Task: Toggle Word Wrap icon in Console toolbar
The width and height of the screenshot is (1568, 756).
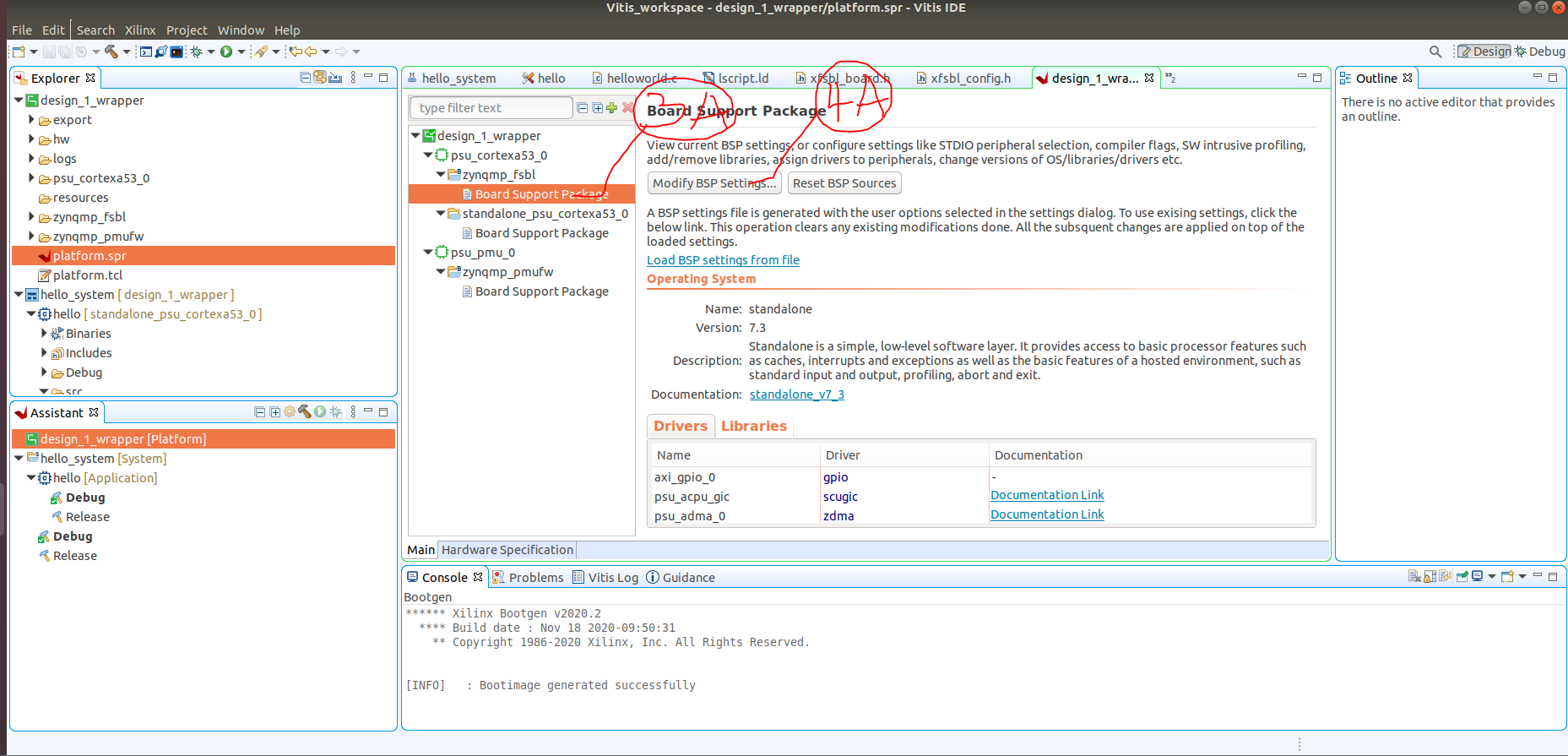Action: point(1445,577)
